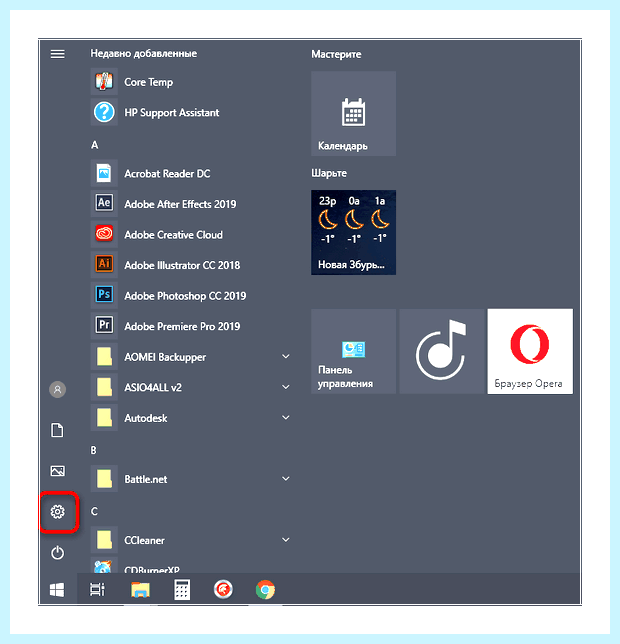
Task: Open Google Chrome from the taskbar
Action: pyautogui.click(x=265, y=590)
